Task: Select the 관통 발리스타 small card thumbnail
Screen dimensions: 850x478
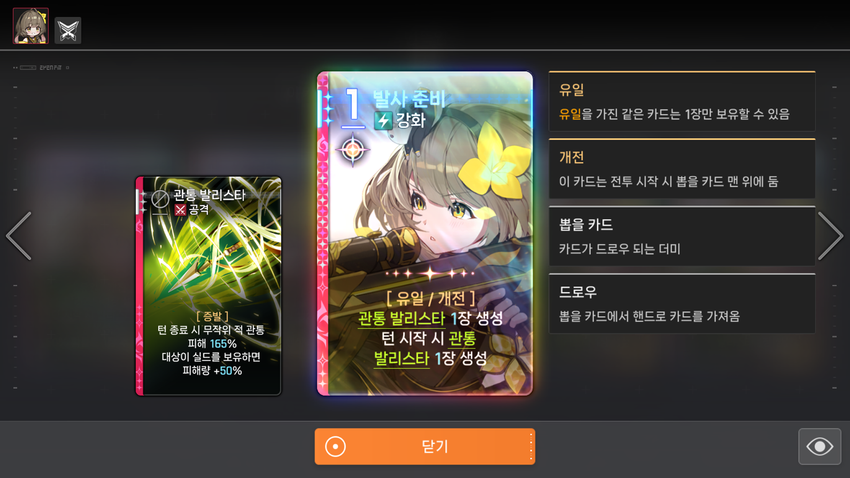Action: click(x=209, y=286)
